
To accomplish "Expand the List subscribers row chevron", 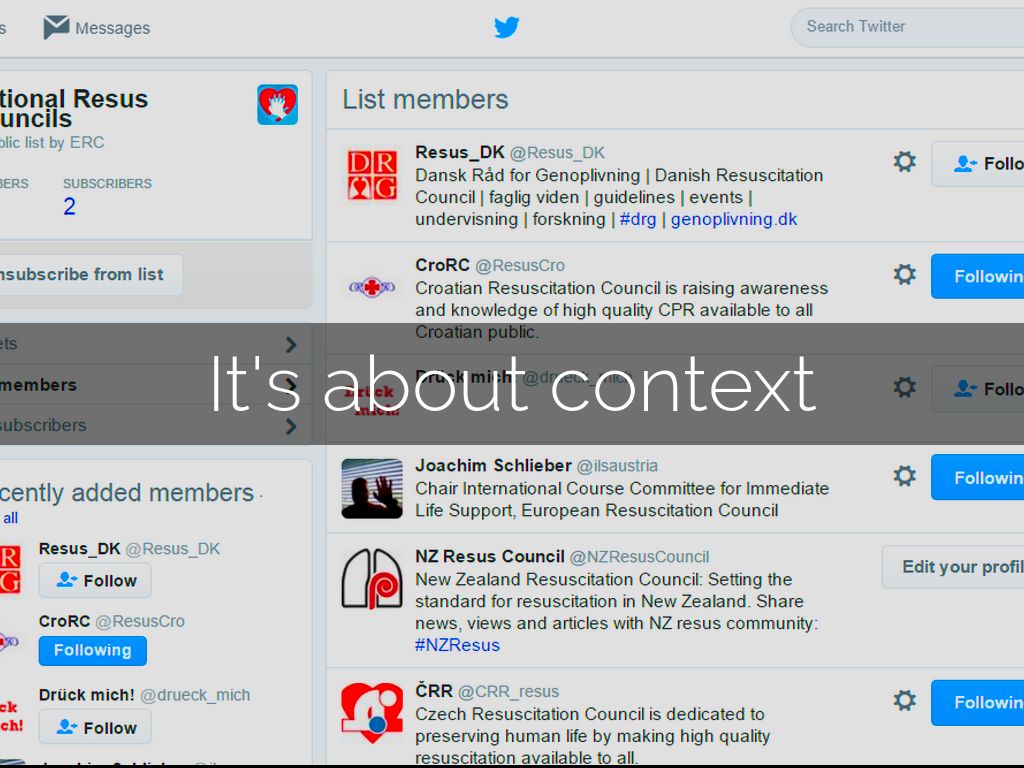I will pyautogui.click(x=291, y=426).
